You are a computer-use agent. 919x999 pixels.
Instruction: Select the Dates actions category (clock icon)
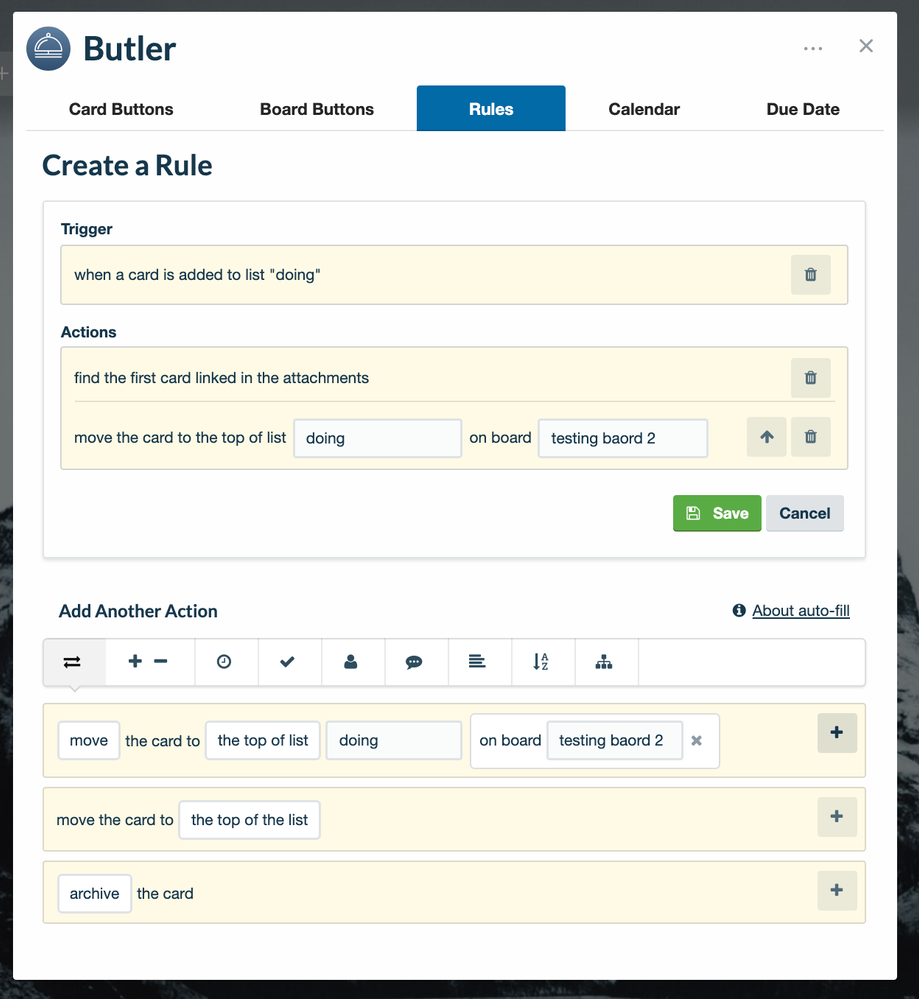point(226,662)
